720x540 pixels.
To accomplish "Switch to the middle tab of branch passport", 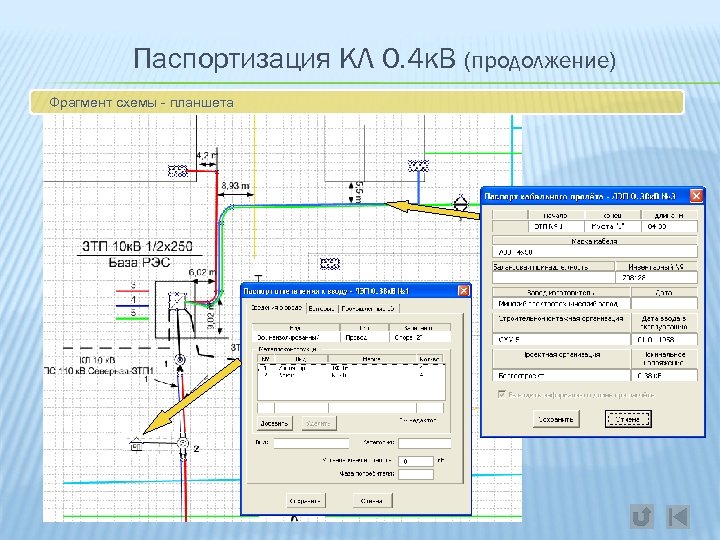I will point(321,309).
